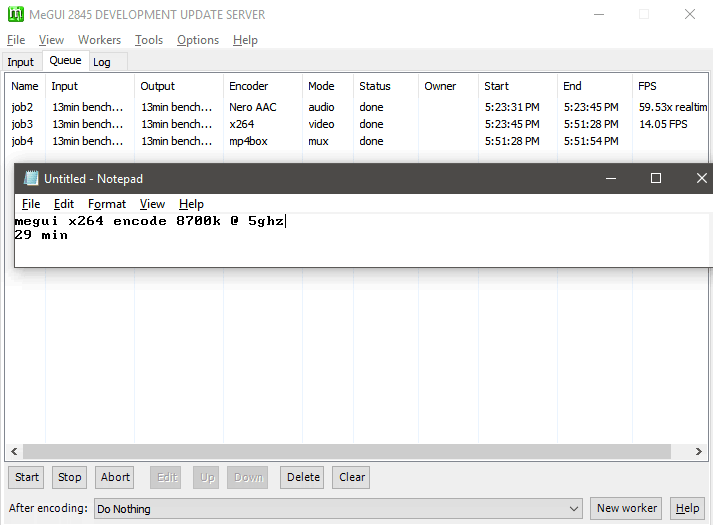Open the MeGUI File menu
The height and width of the screenshot is (525, 713).
pyautogui.click(x=16, y=40)
